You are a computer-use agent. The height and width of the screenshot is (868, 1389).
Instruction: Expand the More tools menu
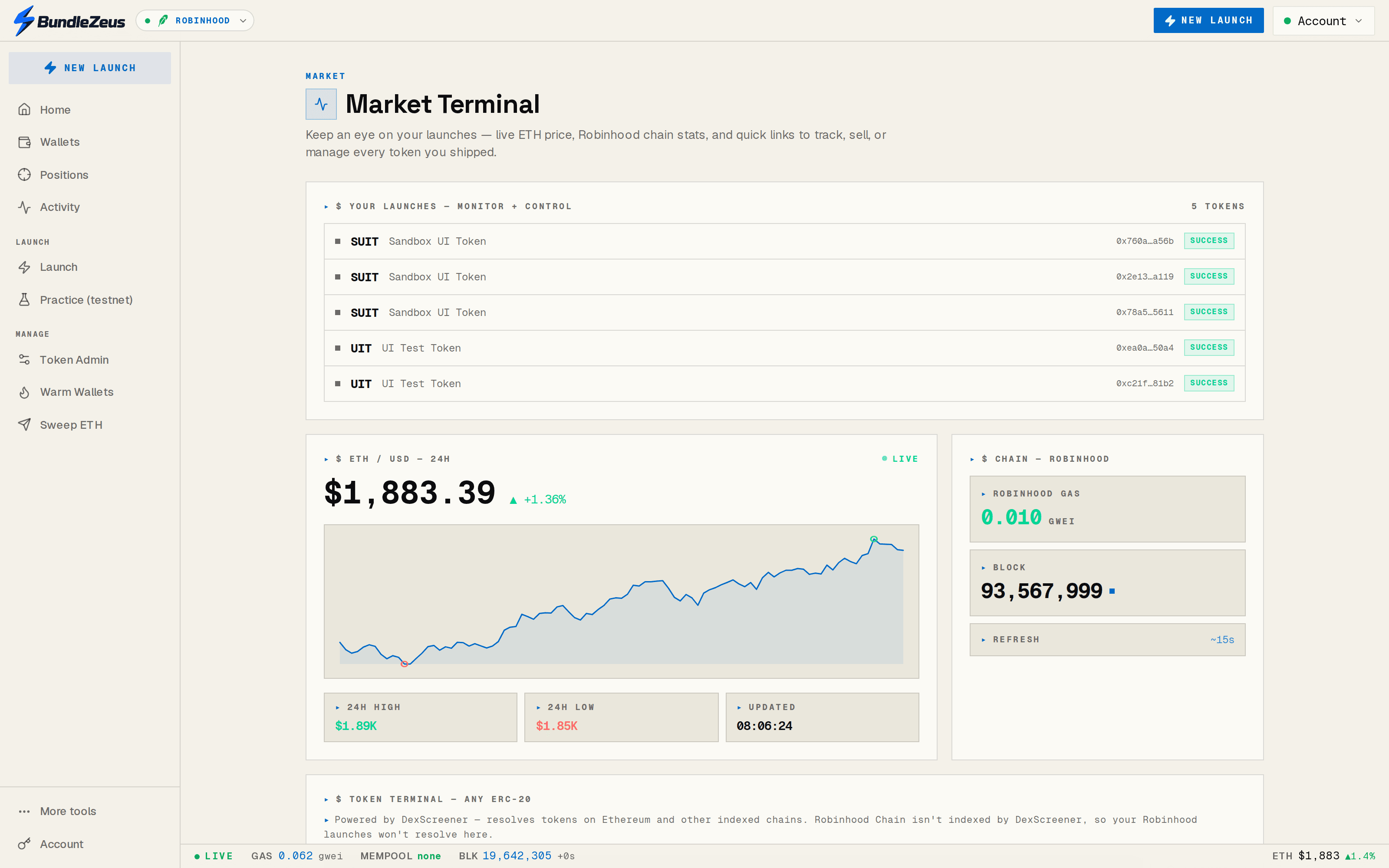(x=68, y=811)
